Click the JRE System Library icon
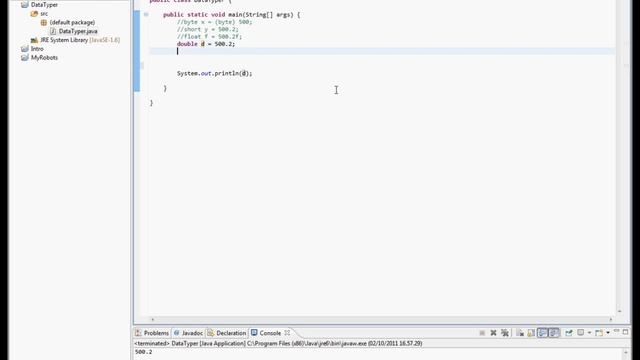640x360 pixels. tap(34, 40)
